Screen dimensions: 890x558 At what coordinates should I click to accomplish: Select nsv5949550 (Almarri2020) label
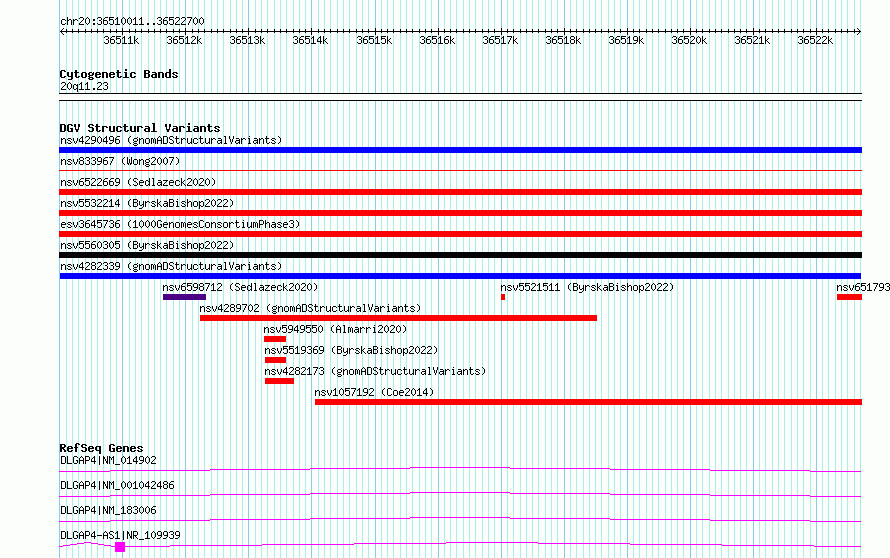pos(335,329)
